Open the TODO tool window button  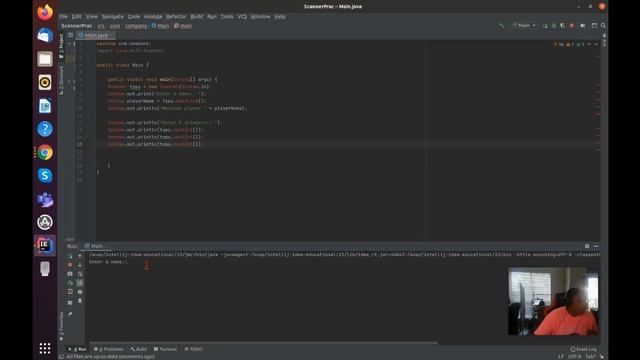[193, 349]
